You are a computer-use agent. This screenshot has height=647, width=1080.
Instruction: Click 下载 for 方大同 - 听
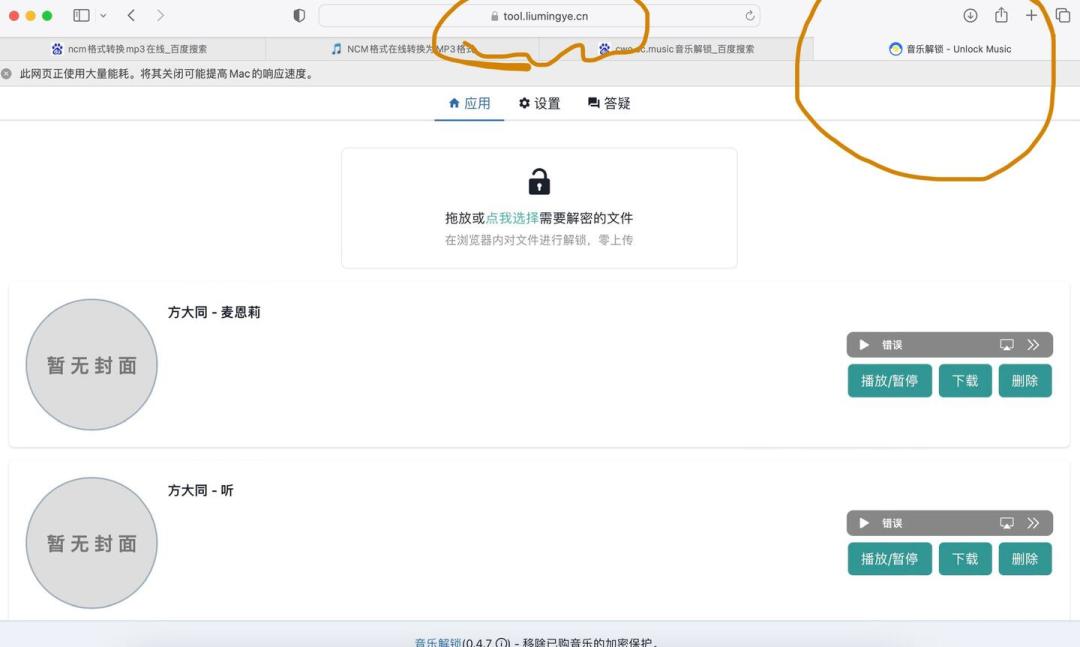point(965,559)
